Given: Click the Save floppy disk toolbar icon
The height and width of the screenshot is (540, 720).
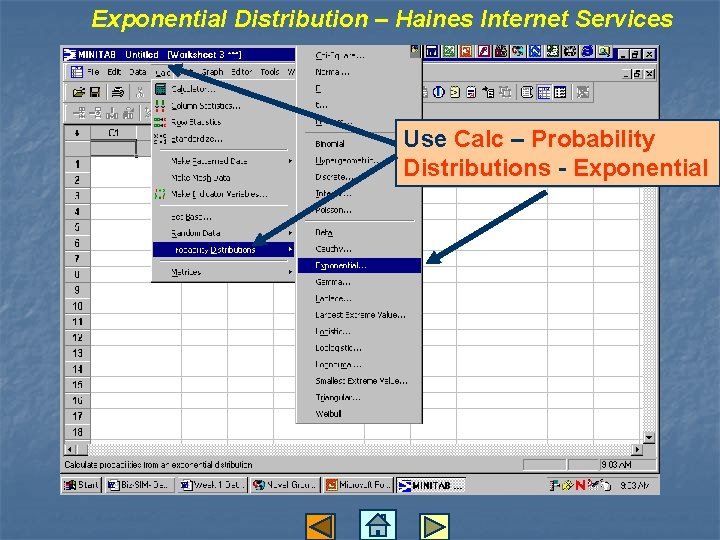Looking at the screenshot, I should point(95,93).
